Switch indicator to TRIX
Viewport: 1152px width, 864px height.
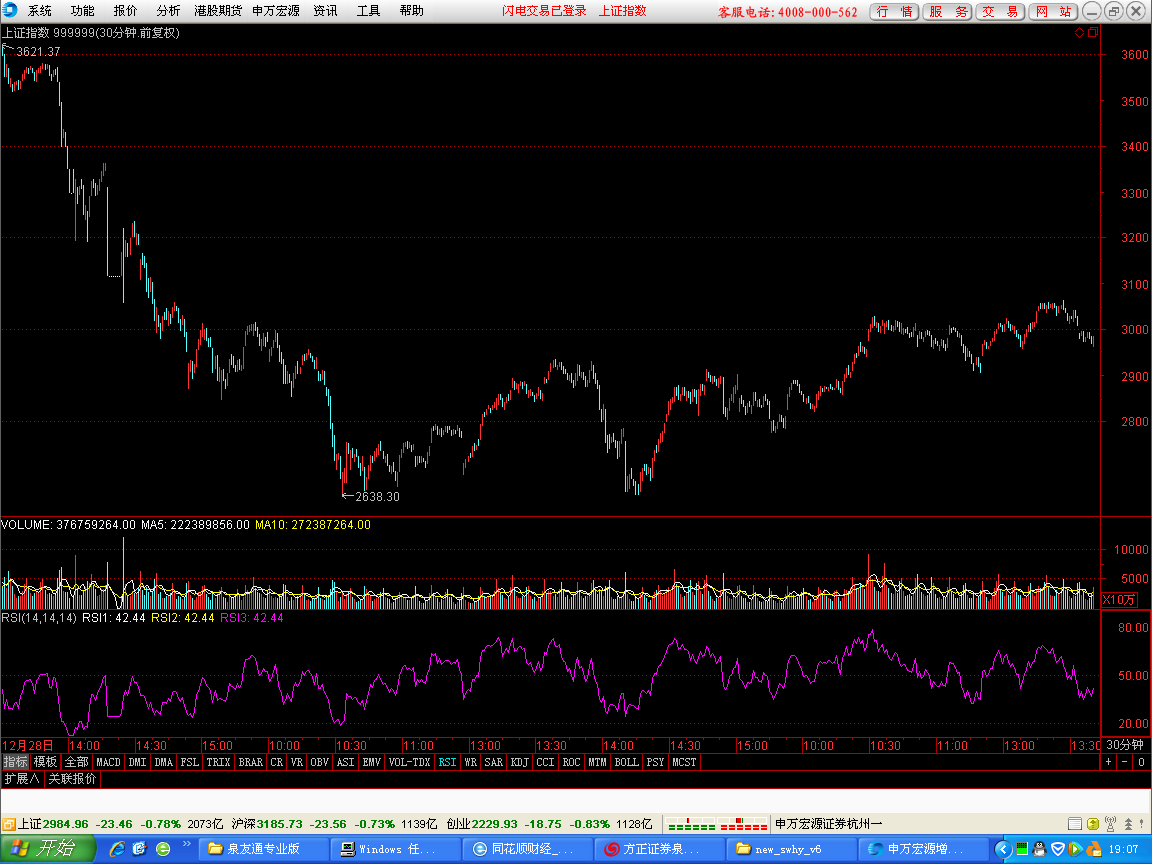tap(218, 762)
